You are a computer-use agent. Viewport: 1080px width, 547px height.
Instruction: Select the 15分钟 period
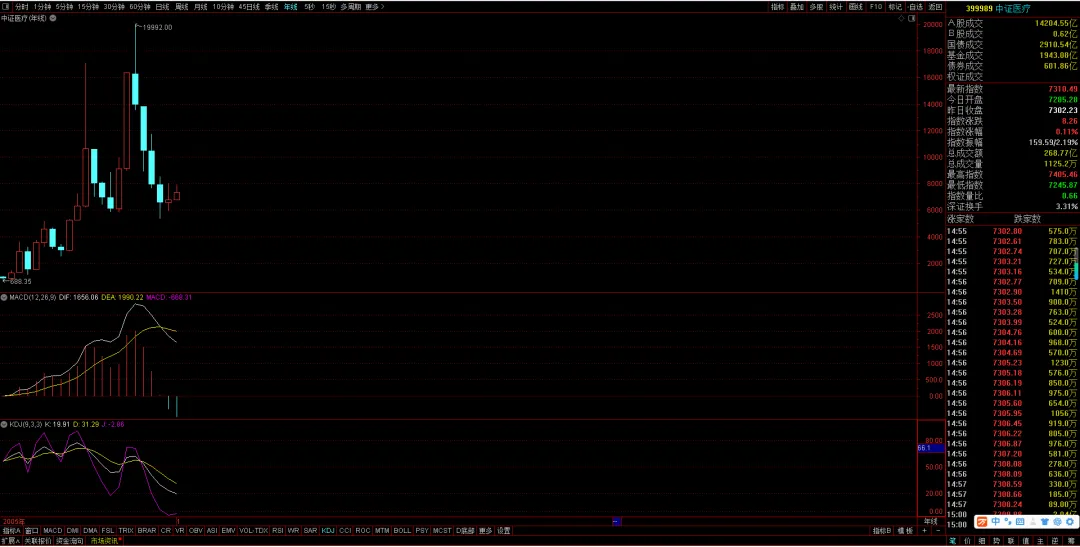(x=88, y=6)
